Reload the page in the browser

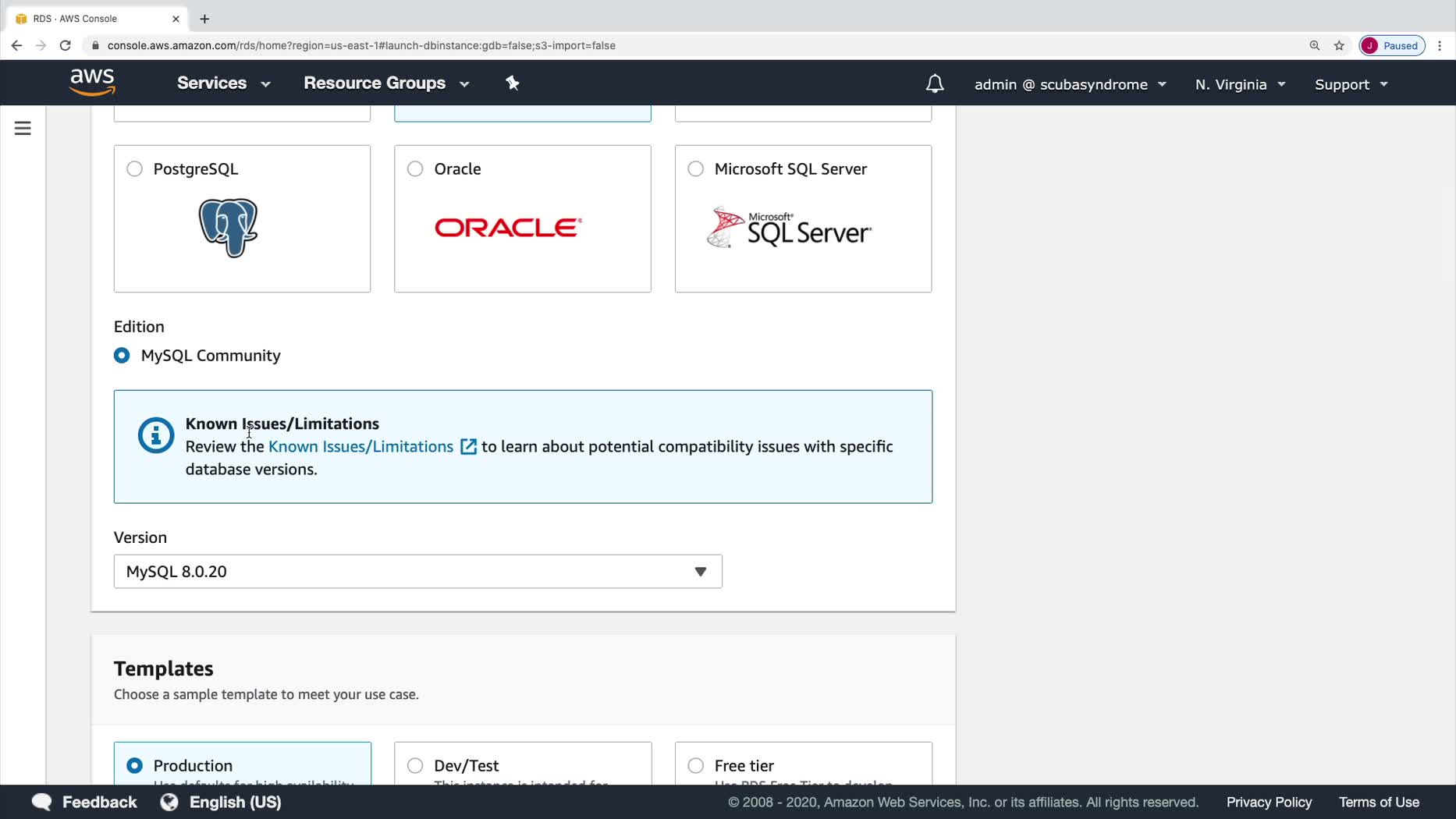[66, 45]
